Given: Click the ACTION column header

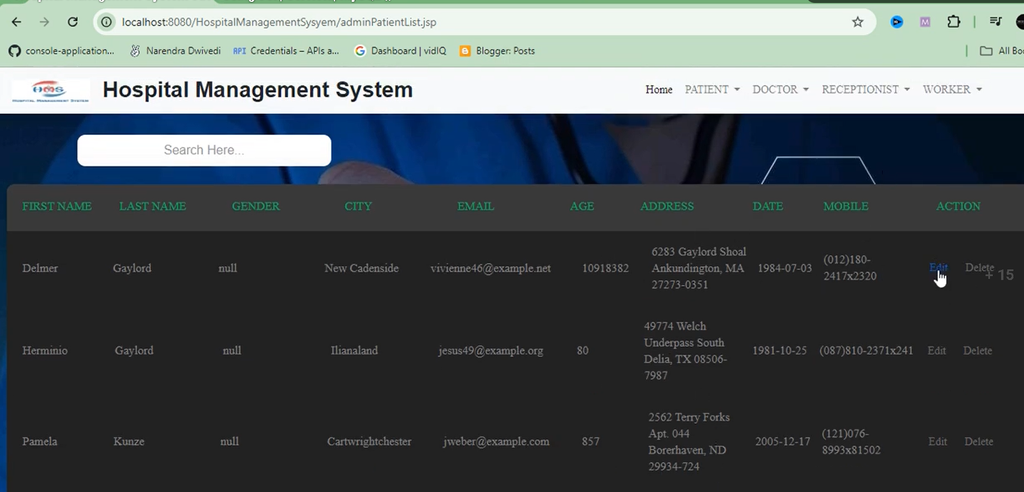Looking at the screenshot, I should point(958,206).
